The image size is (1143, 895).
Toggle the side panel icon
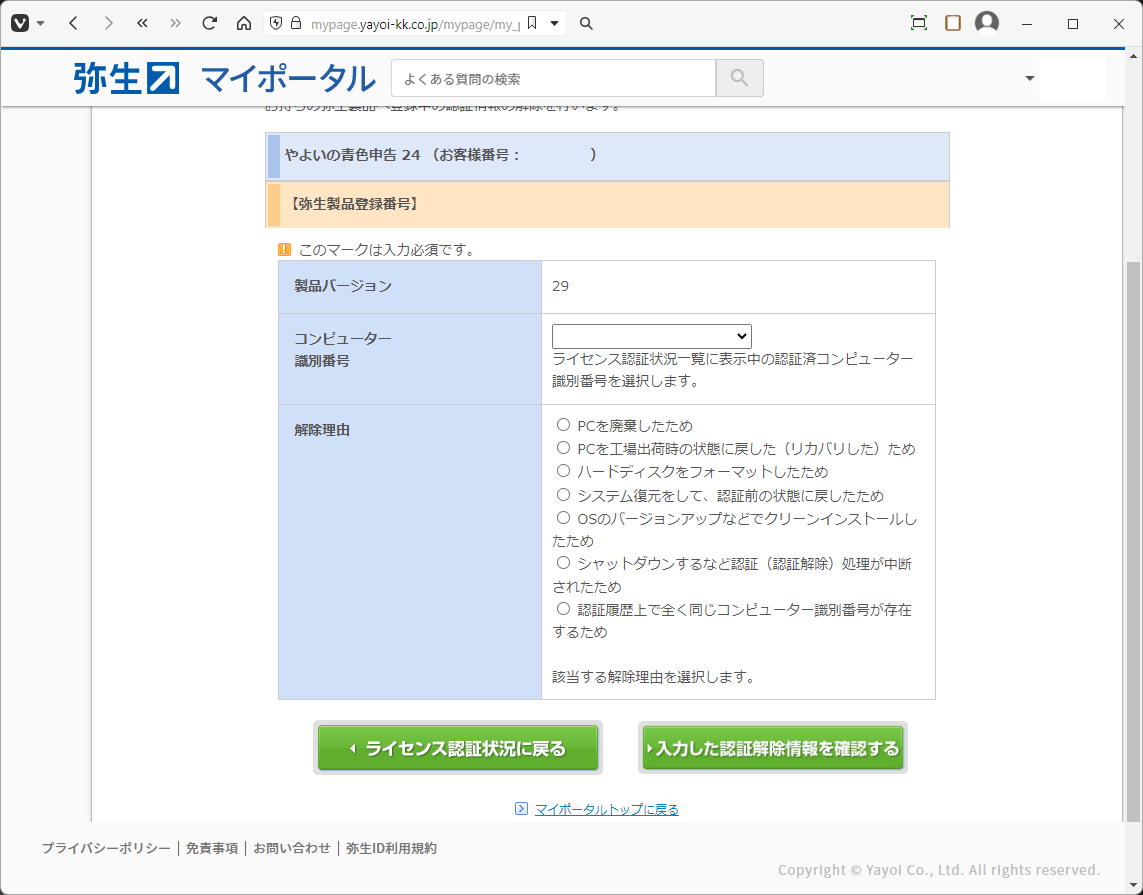click(x=953, y=23)
